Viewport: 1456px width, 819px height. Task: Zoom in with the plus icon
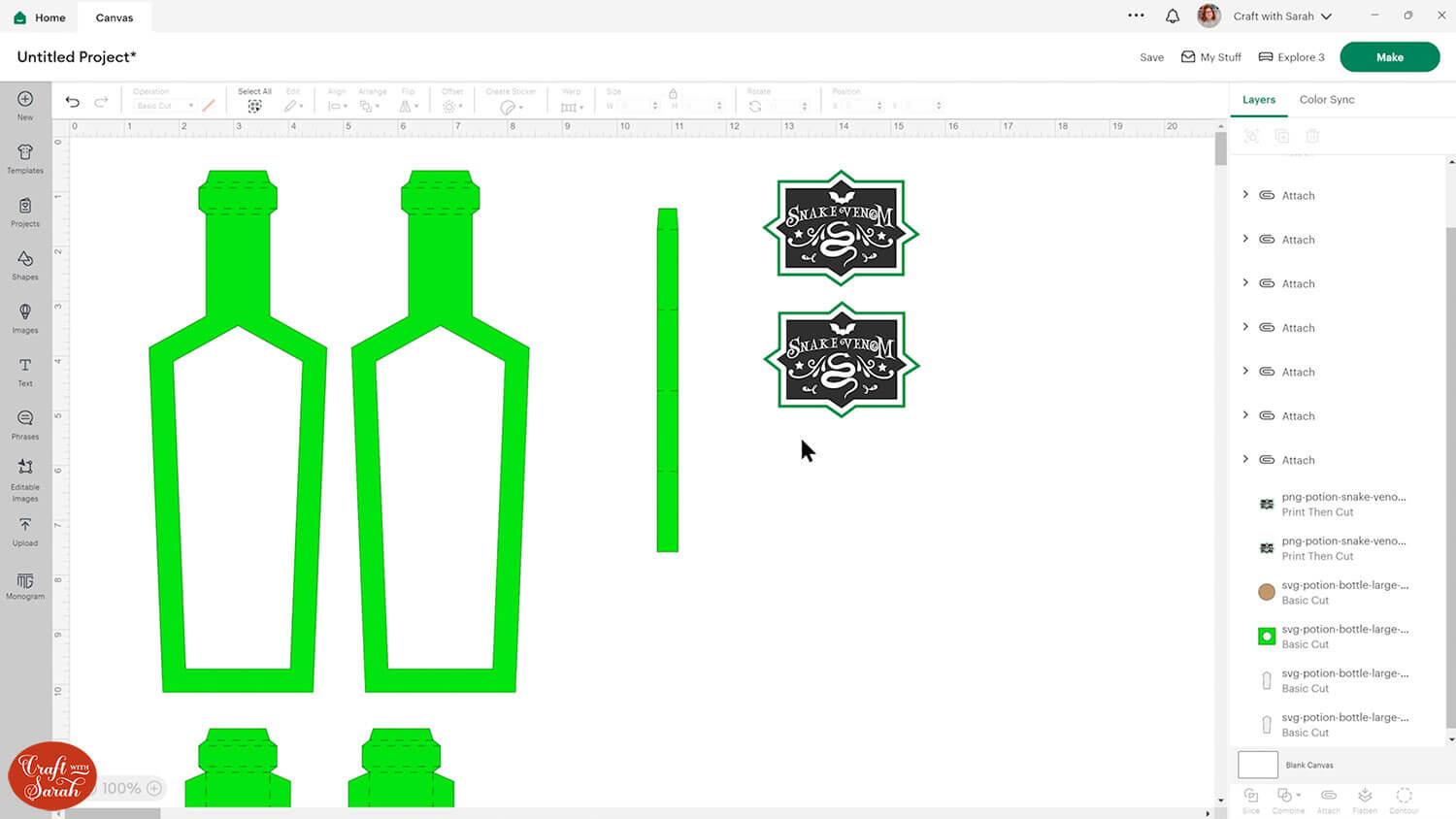point(154,788)
